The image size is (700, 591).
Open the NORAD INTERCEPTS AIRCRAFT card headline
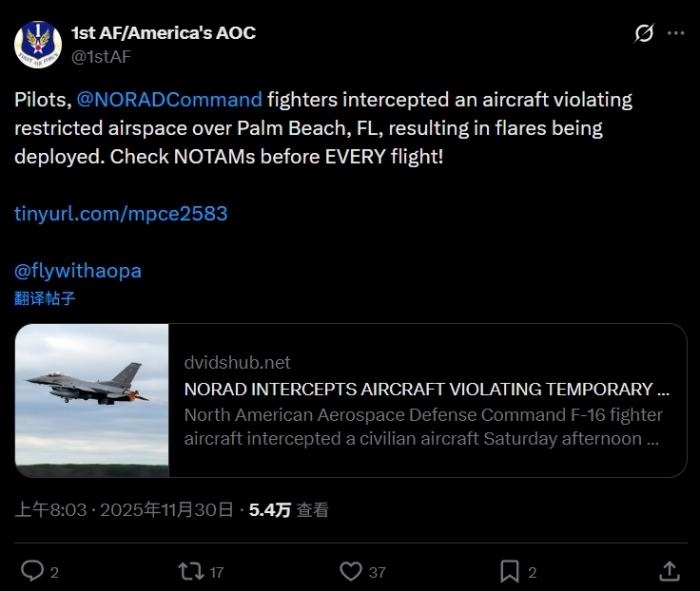click(x=427, y=389)
